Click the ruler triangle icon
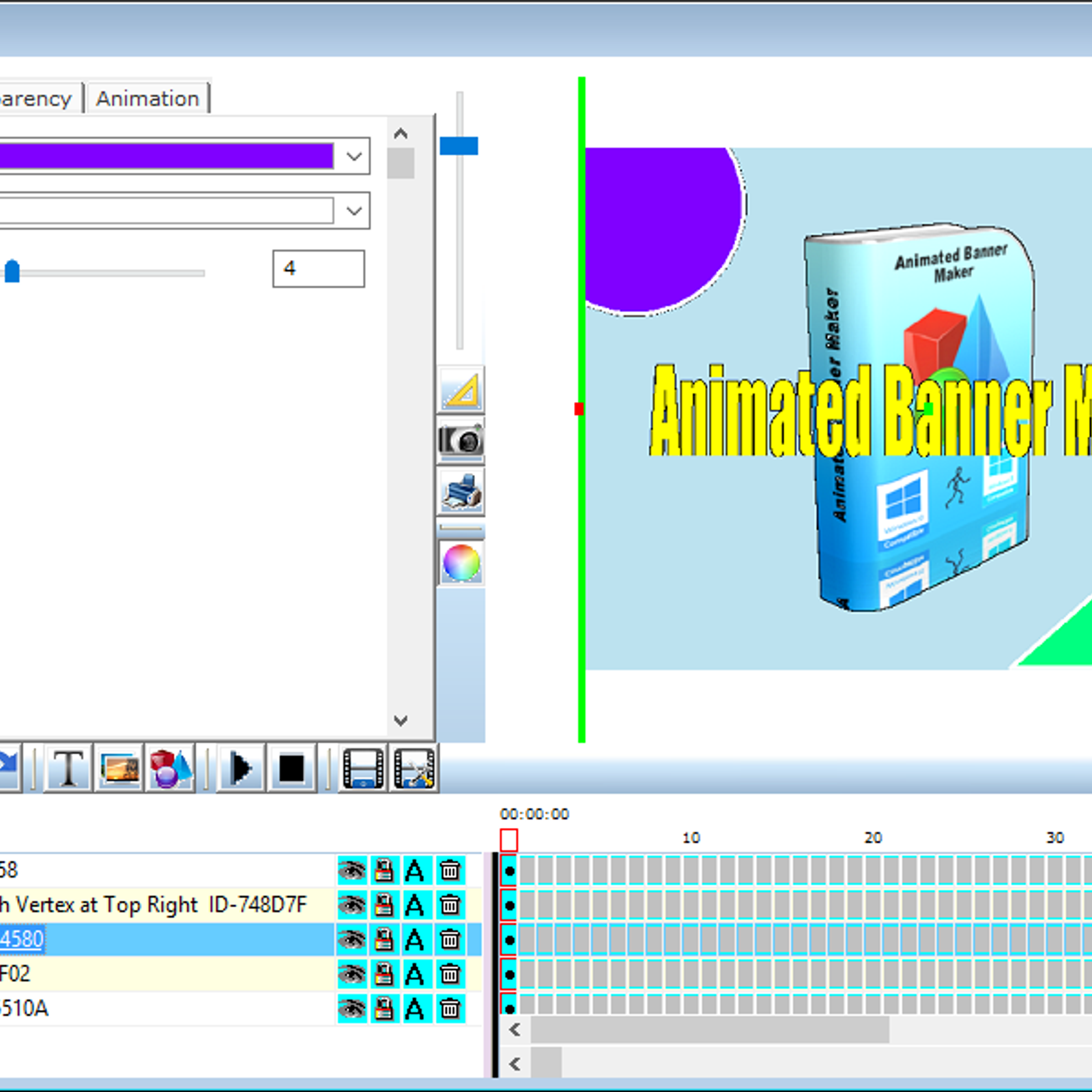This screenshot has height=1092, width=1092. [461, 390]
